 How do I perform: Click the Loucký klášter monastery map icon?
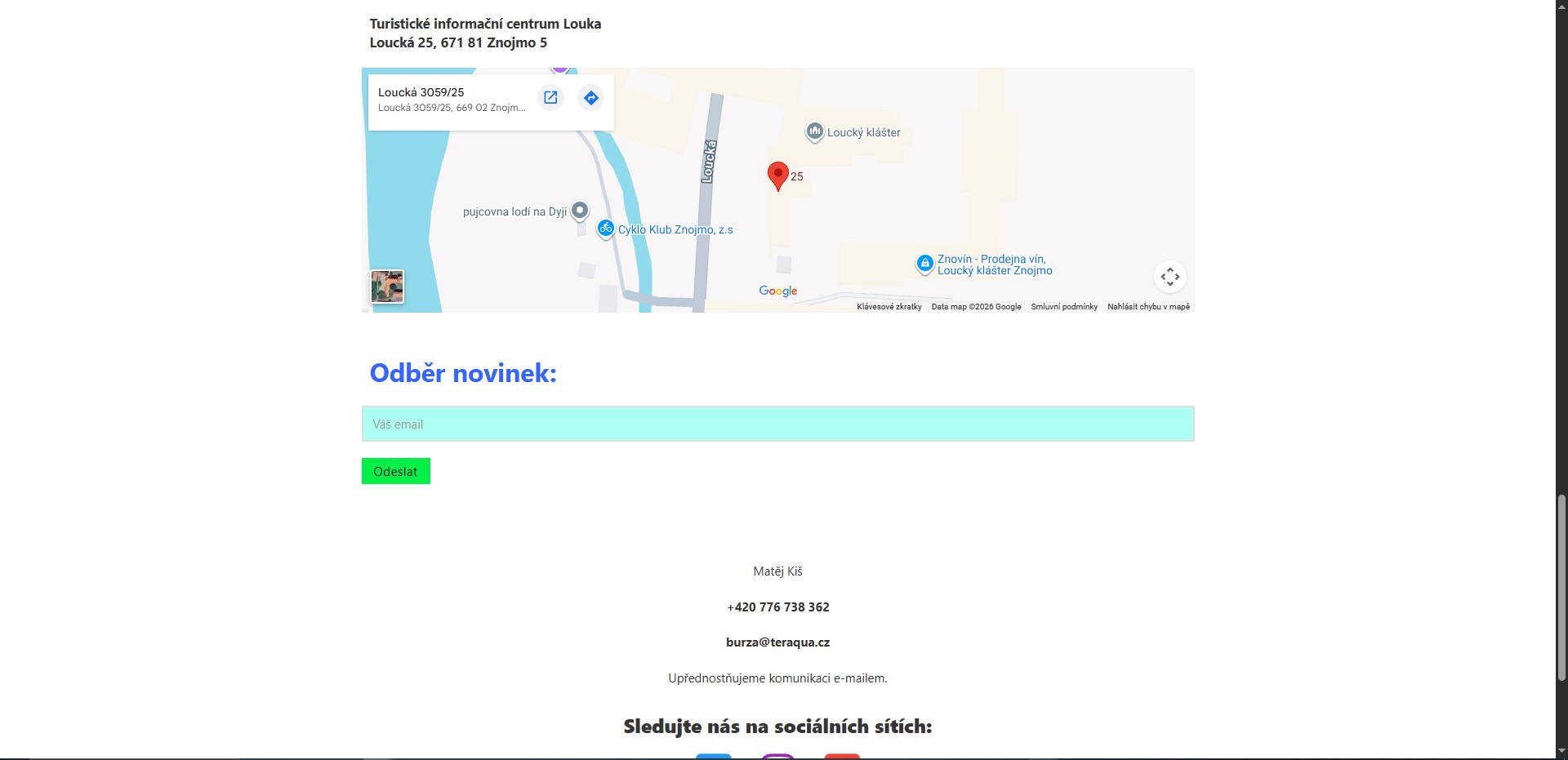pos(813,132)
